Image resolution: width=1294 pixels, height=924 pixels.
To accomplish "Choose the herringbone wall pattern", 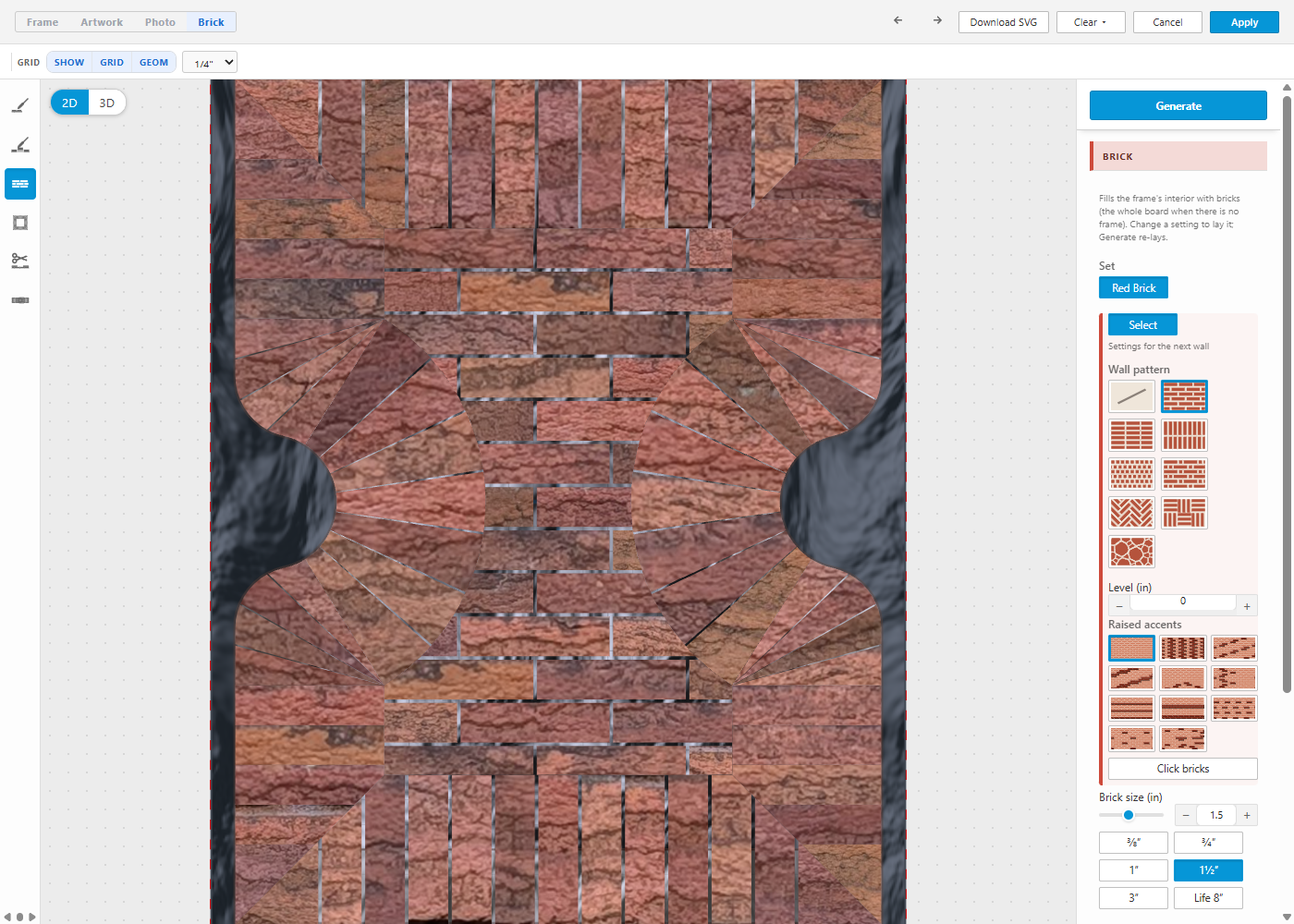I will pyautogui.click(x=1131, y=513).
